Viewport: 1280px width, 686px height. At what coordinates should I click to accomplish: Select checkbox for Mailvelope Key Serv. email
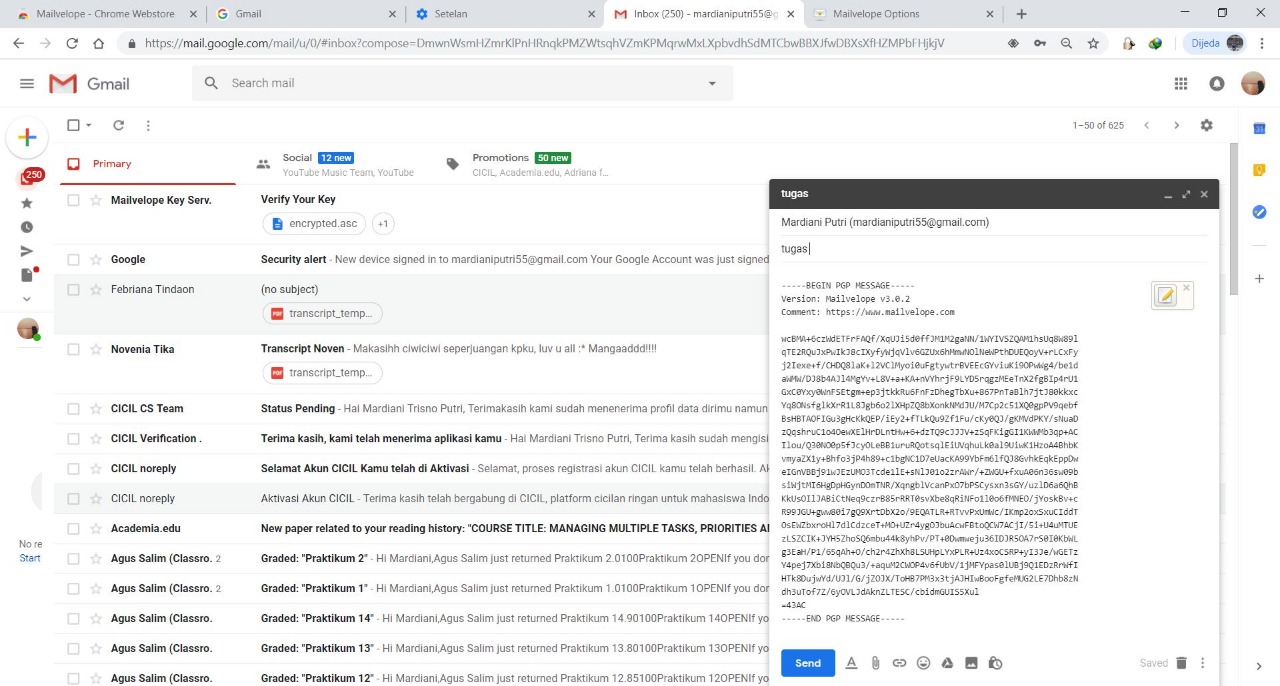click(x=73, y=200)
